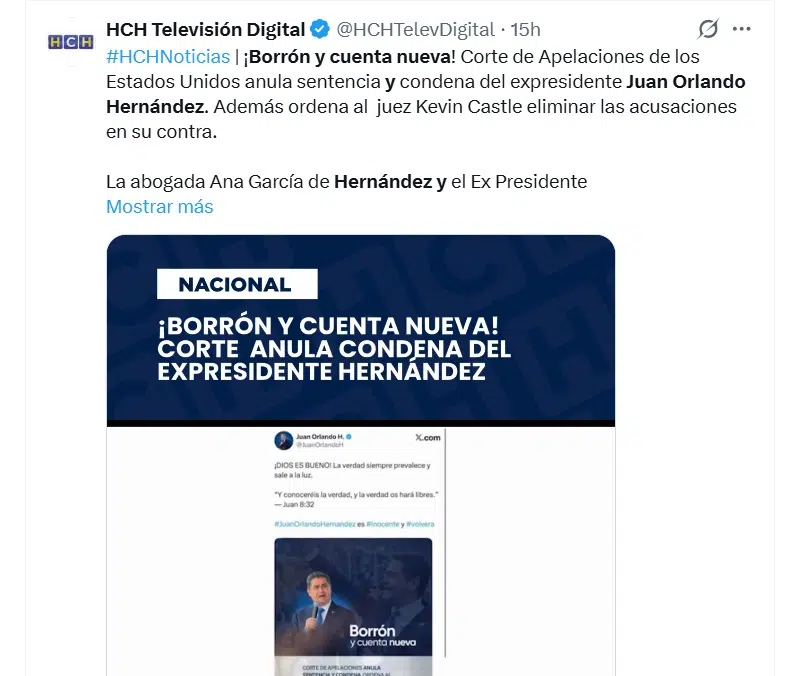The width and height of the screenshot is (786, 676).
Task: Click the X.com logo in embedded image
Action: pyautogui.click(x=428, y=437)
